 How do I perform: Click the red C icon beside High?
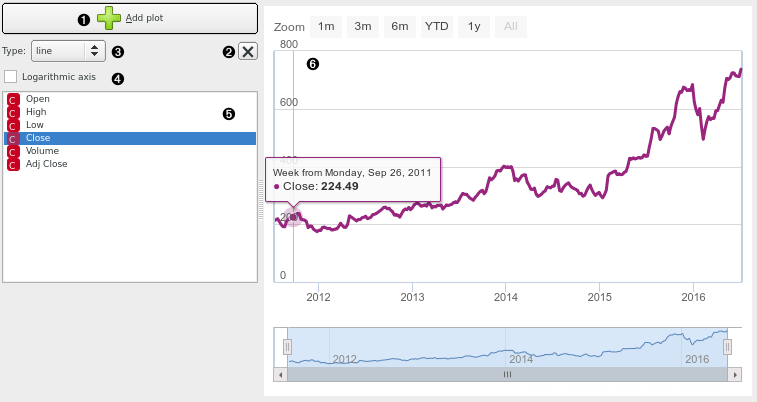click(x=13, y=112)
